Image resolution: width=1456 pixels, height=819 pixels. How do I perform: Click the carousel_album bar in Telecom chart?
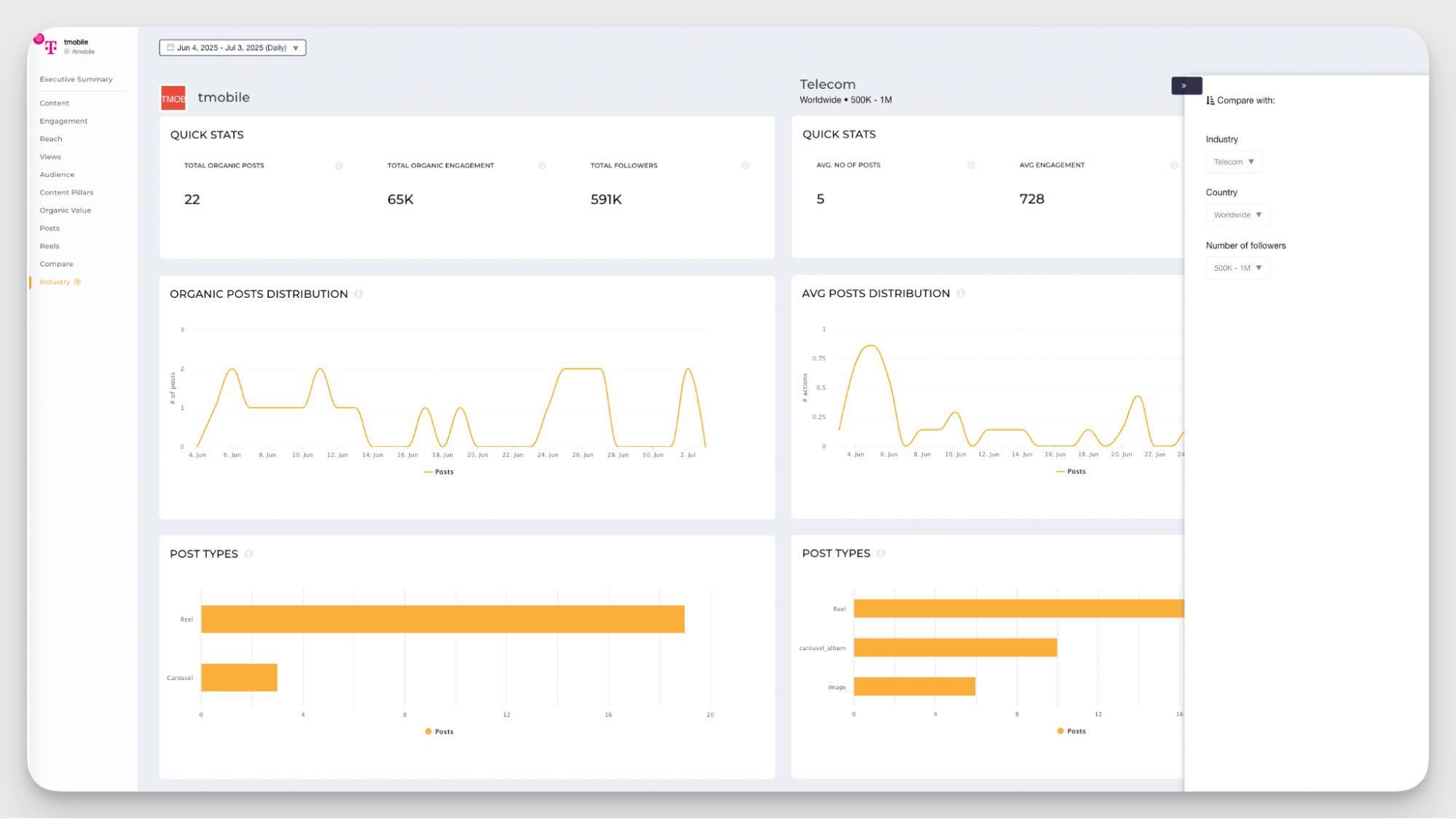(x=956, y=648)
